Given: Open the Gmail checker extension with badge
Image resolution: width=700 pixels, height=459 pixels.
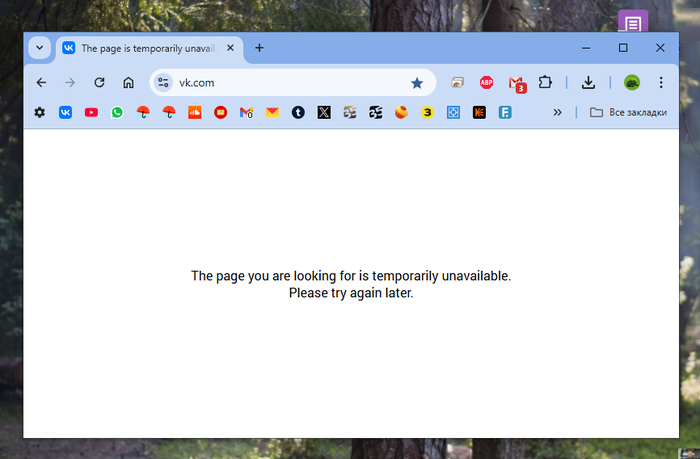Looking at the screenshot, I should [x=516, y=83].
